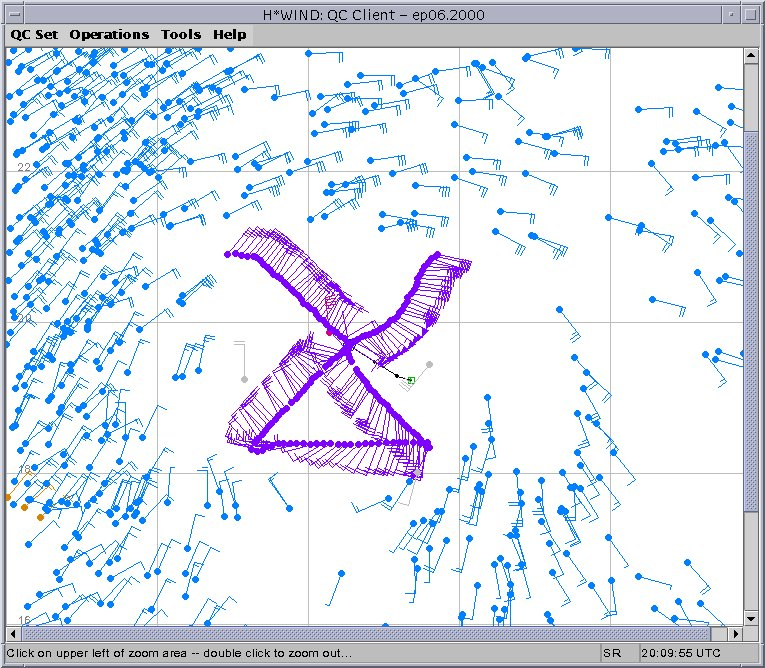Open the Help menu

[229, 34]
